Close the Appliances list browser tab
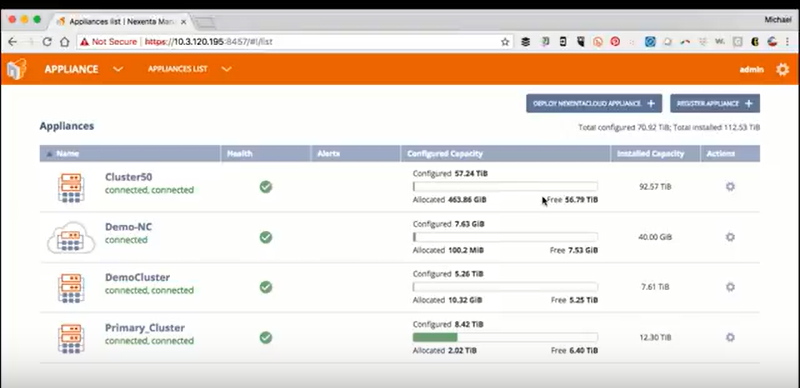The width and height of the screenshot is (800, 388). tap(184, 22)
